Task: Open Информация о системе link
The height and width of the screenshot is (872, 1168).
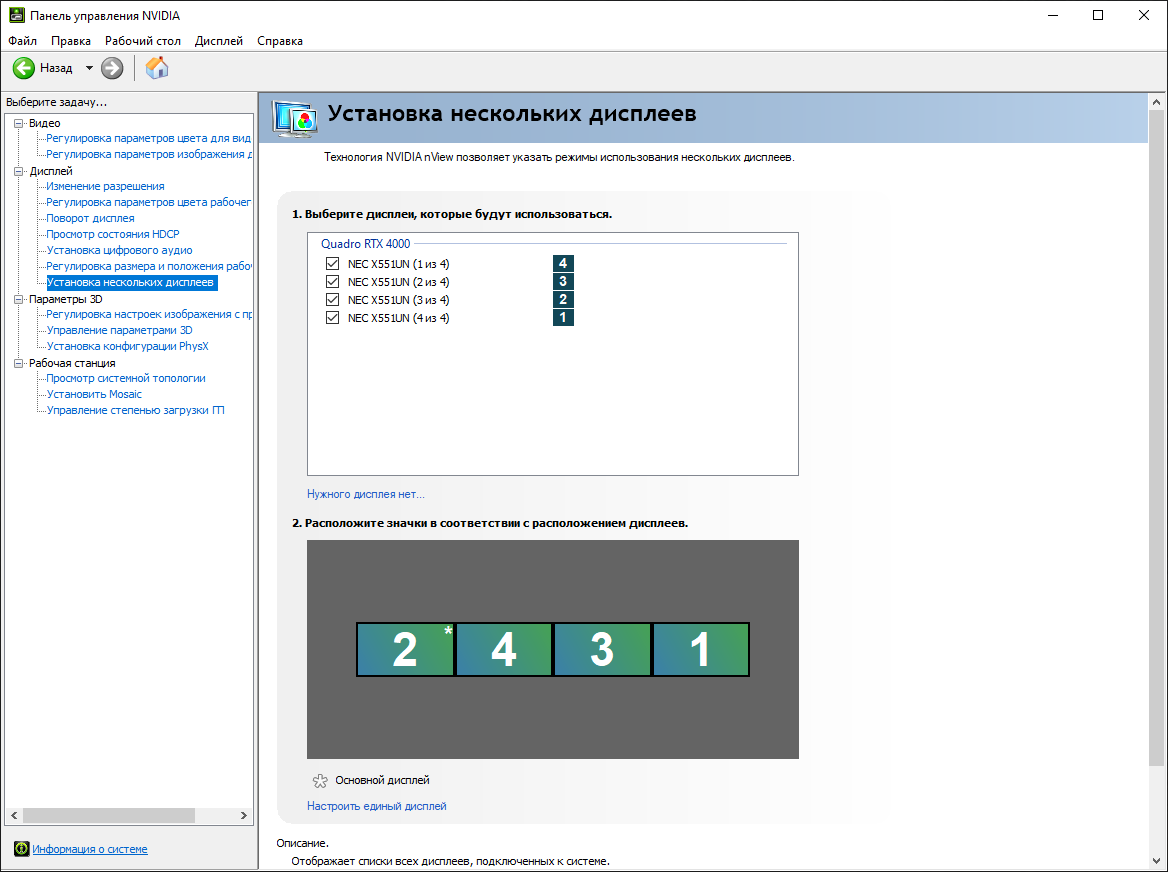Action: point(90,849)
